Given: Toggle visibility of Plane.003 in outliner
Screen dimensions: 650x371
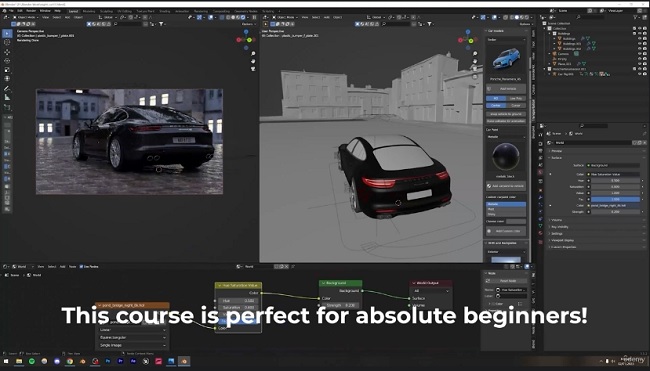Looking at the screenshot, I should pyautogui.click(x=640, y=64).
